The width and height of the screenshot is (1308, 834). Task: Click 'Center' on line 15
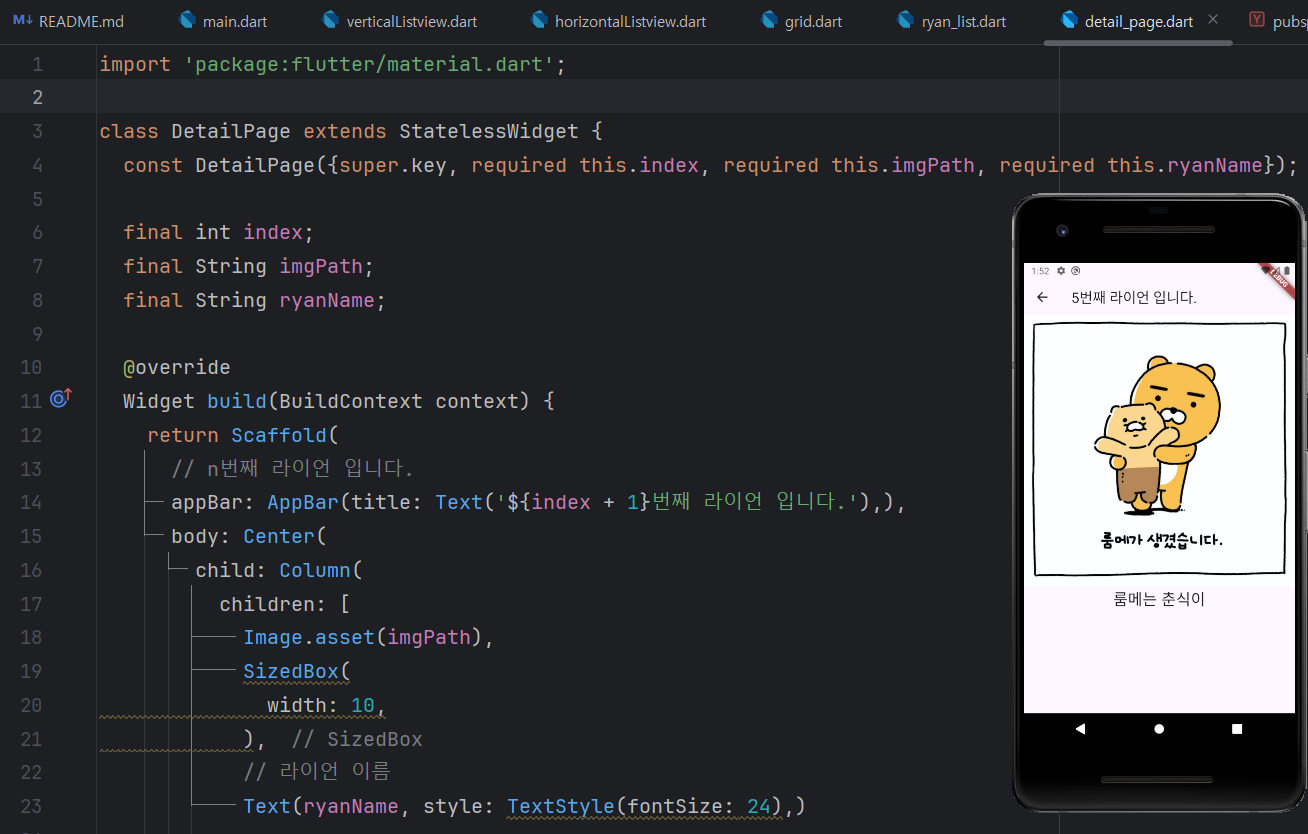279,536
